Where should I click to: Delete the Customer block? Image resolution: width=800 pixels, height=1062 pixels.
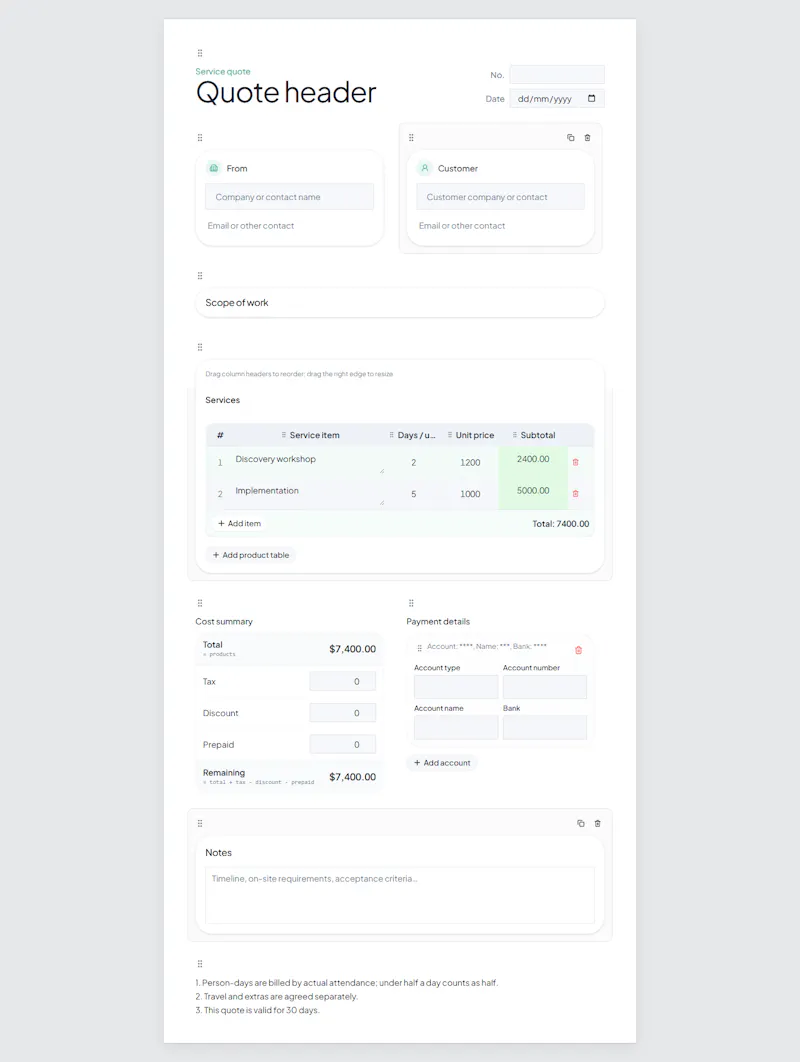tap(587, 137)
